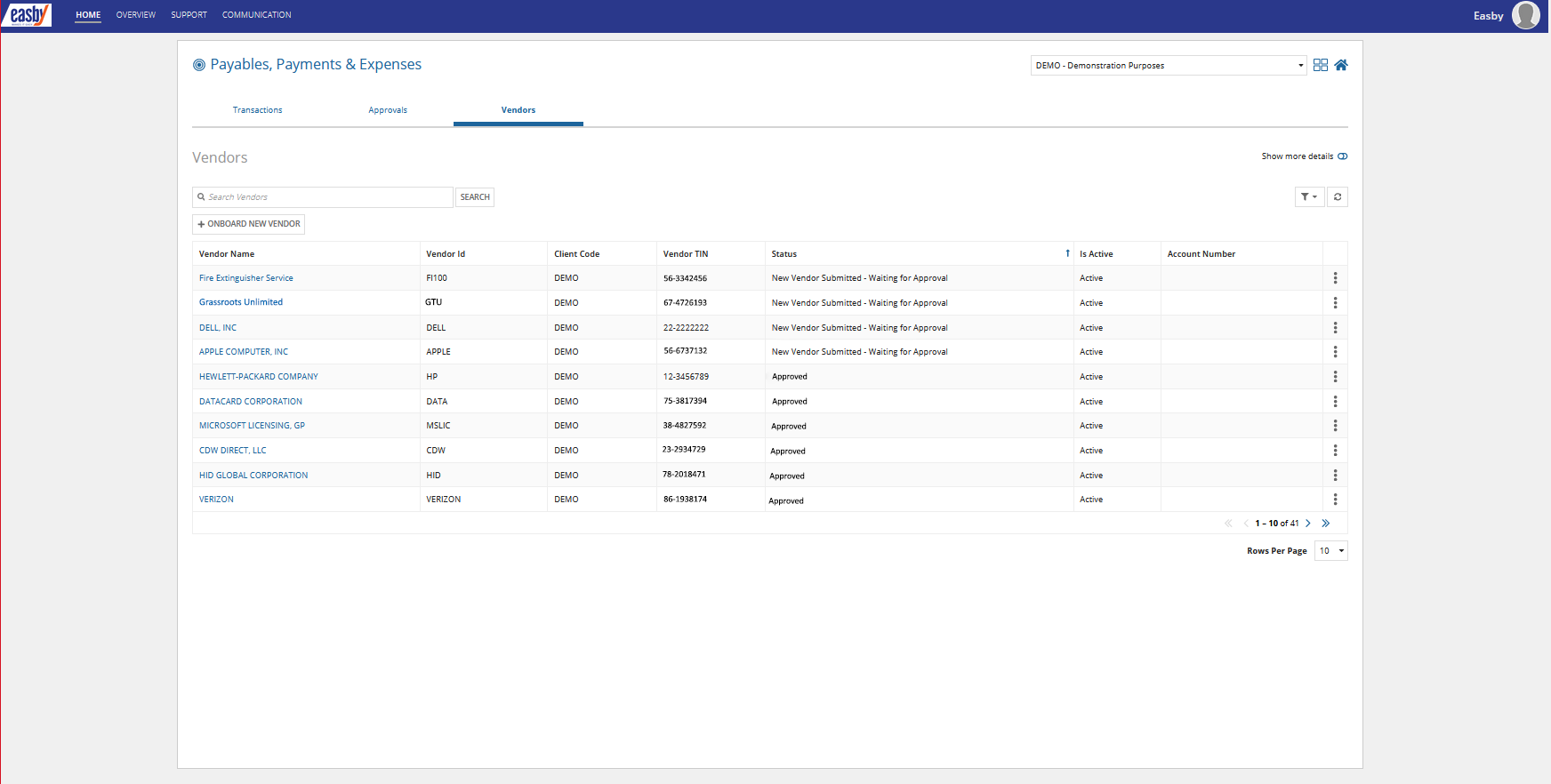This screenshot has width=1551, height=784.
Task: Open kebab menu for Fire Extinguisher Service
Action: (1335, 278)
